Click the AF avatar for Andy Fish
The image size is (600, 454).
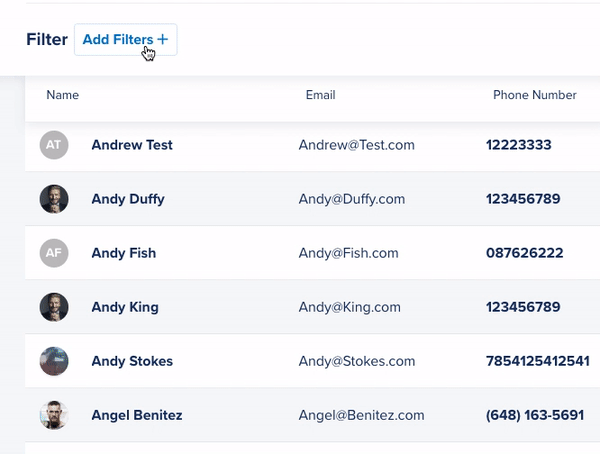tap(54, 253)
